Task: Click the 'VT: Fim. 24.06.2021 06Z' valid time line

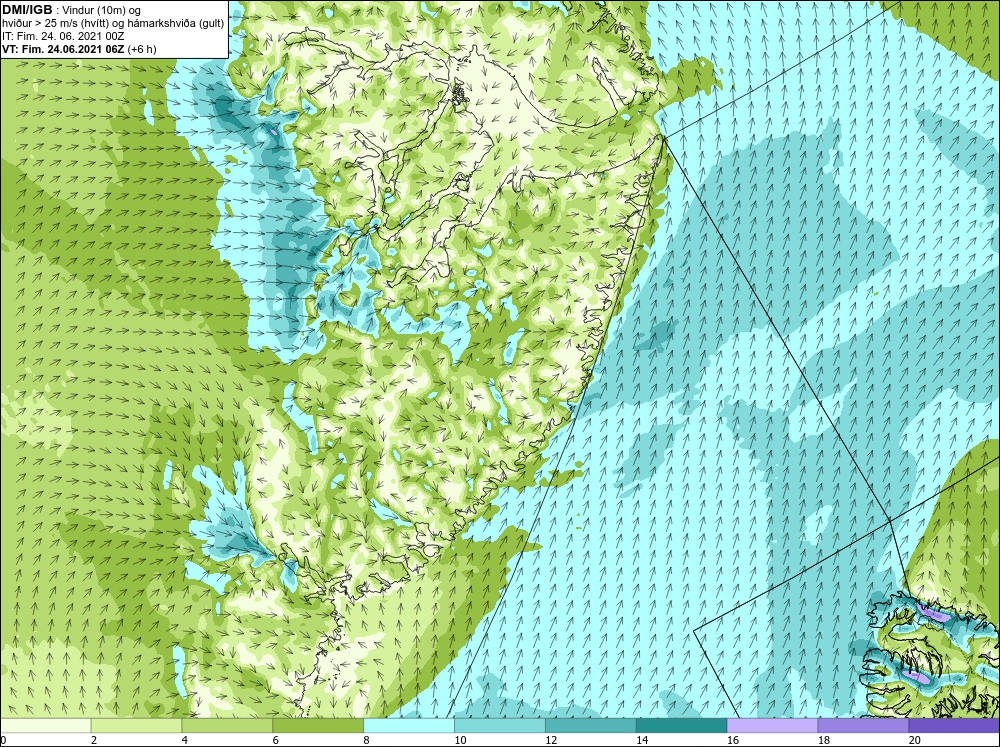Action: point(79,49)
